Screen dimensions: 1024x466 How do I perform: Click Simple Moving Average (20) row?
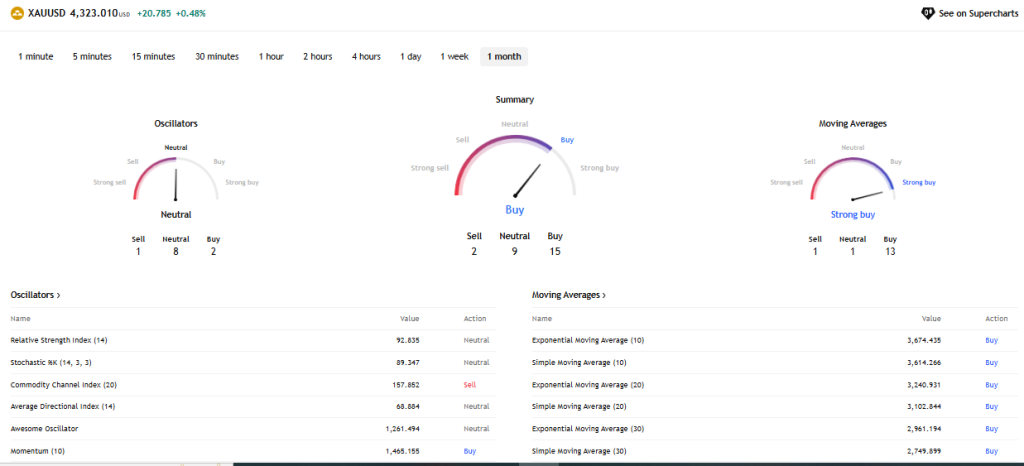[x=775, y=406]
